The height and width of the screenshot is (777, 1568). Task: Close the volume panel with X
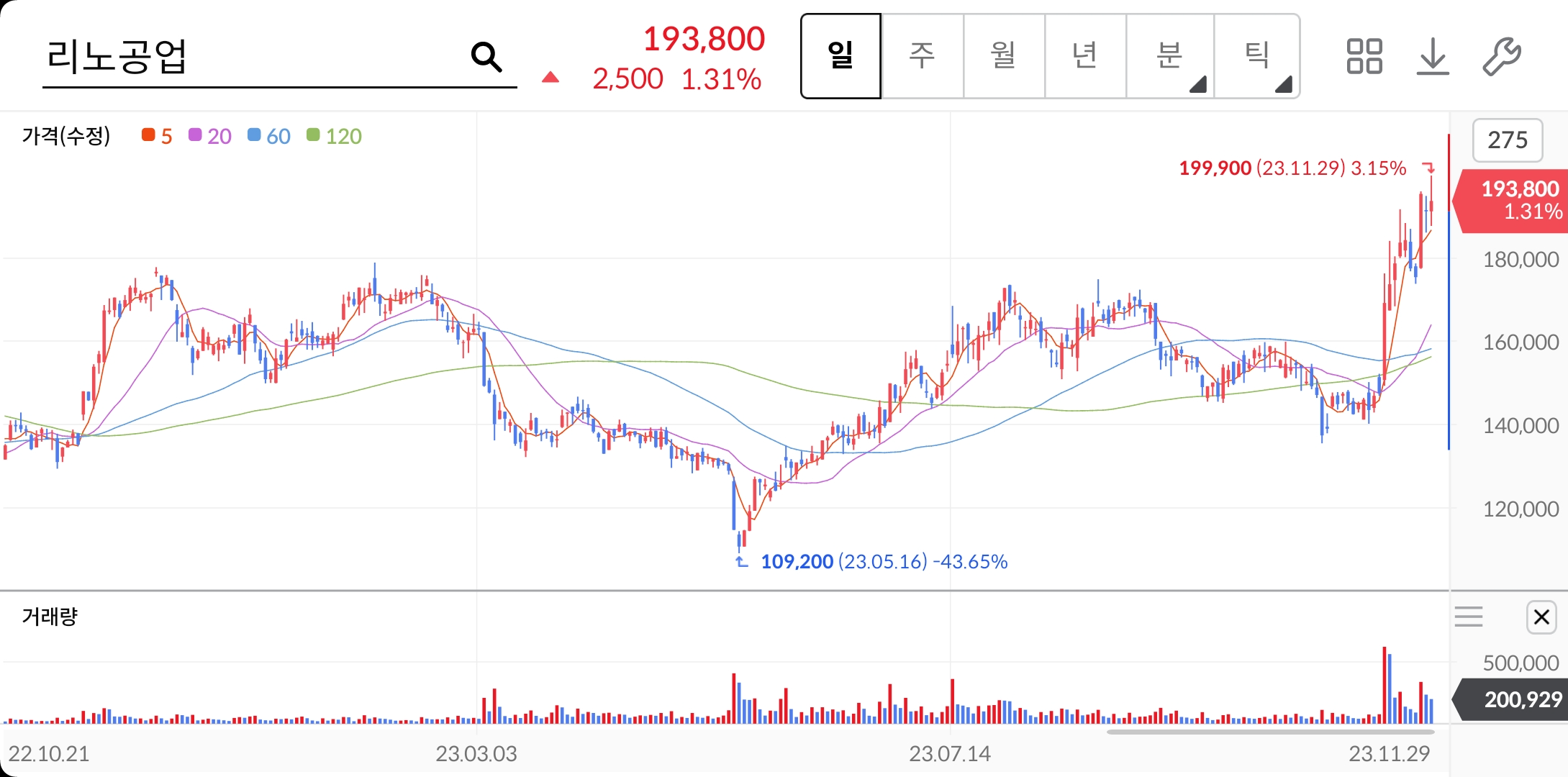pos(1541,617)
